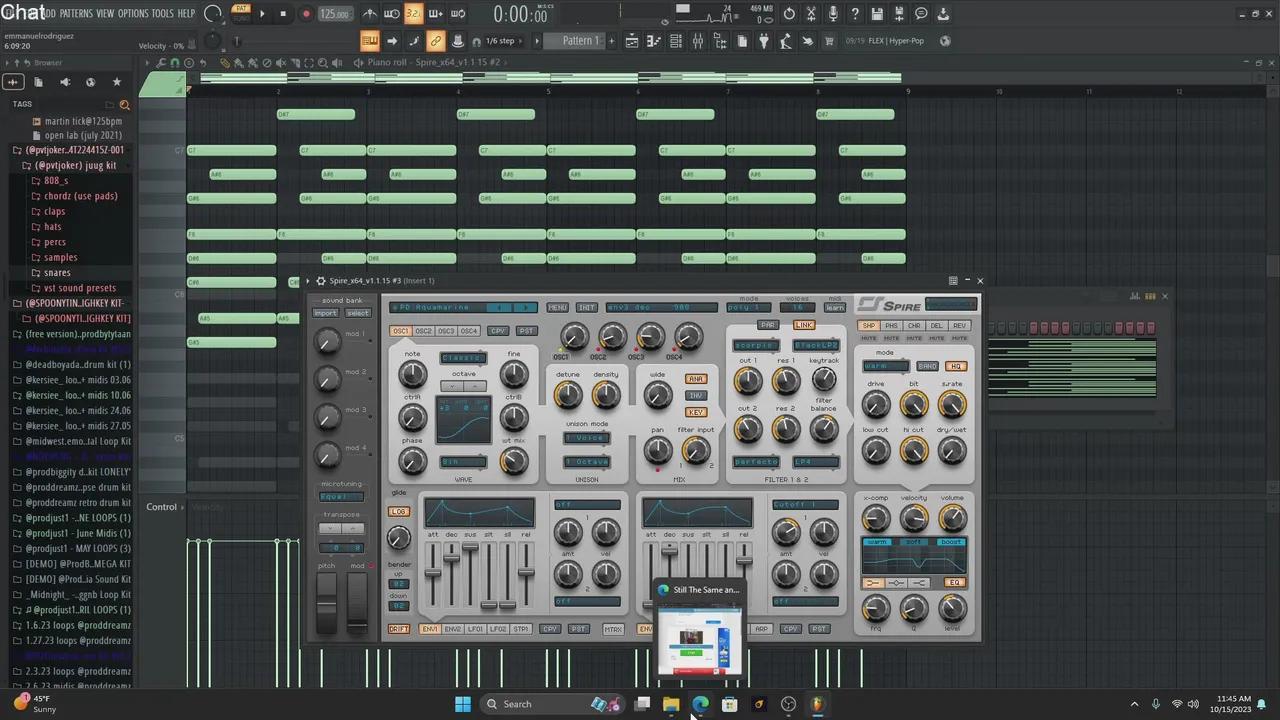The height and width of the screenshot is (720, 1280).
Task: Expand the '(@pvtjoker) juug kit' folder
Action: click(75, 166)
